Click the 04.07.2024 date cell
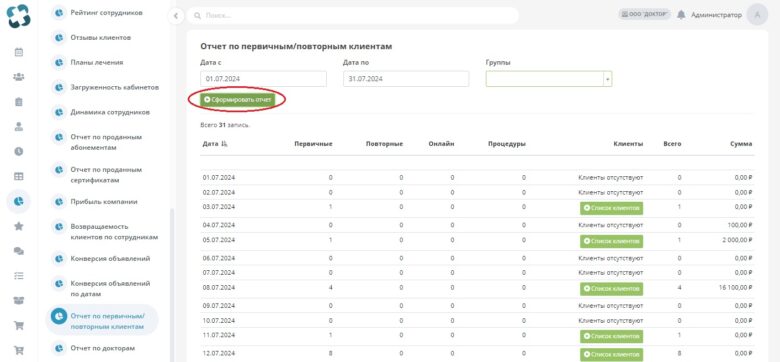 [x=218, y=225]
